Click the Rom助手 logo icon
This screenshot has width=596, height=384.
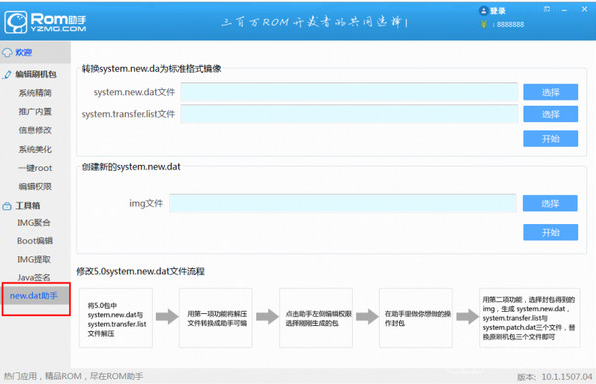click(16, 22)
